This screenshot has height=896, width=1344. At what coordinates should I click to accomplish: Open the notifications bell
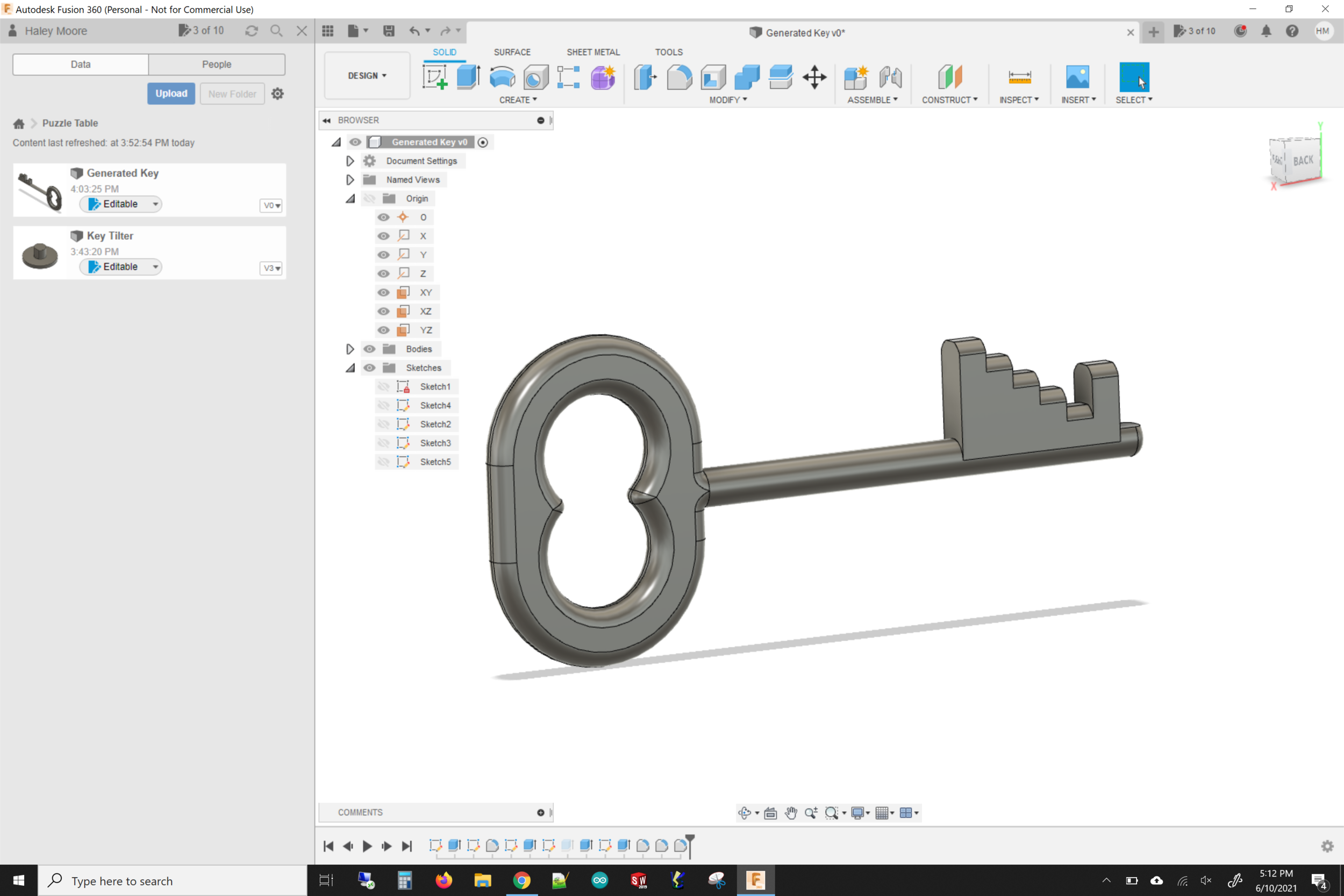[1266, 31]
